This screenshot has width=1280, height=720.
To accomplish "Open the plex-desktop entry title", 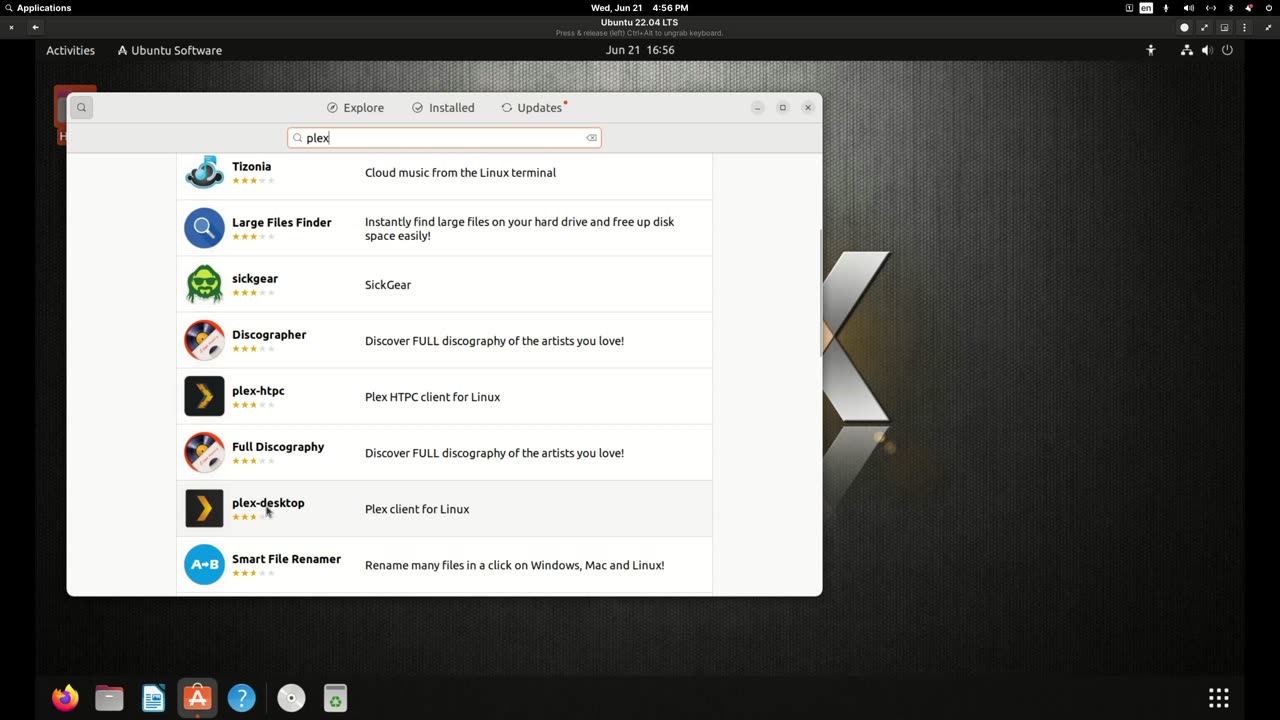I will (x=268, y=503).
